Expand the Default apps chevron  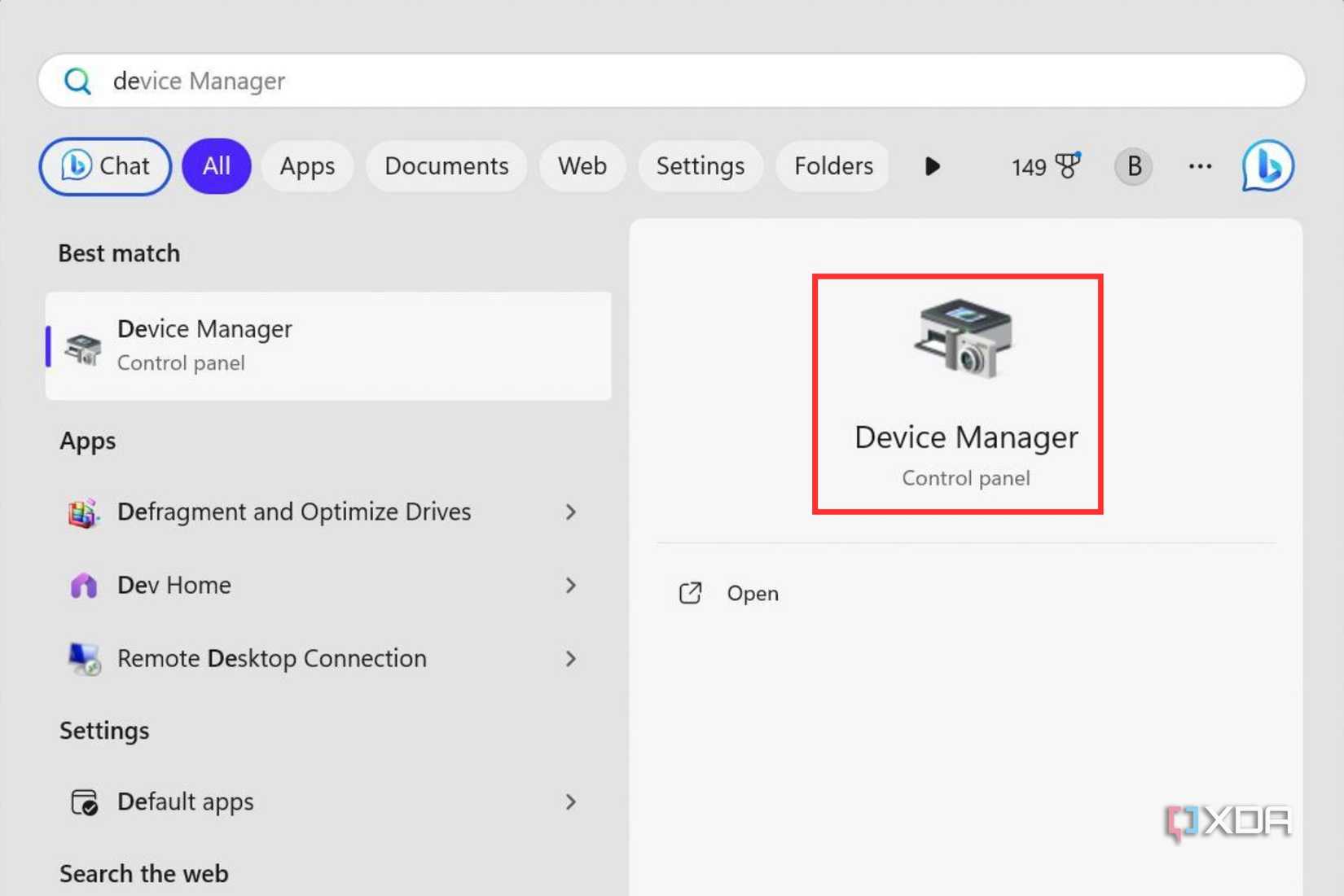[571, 802]
